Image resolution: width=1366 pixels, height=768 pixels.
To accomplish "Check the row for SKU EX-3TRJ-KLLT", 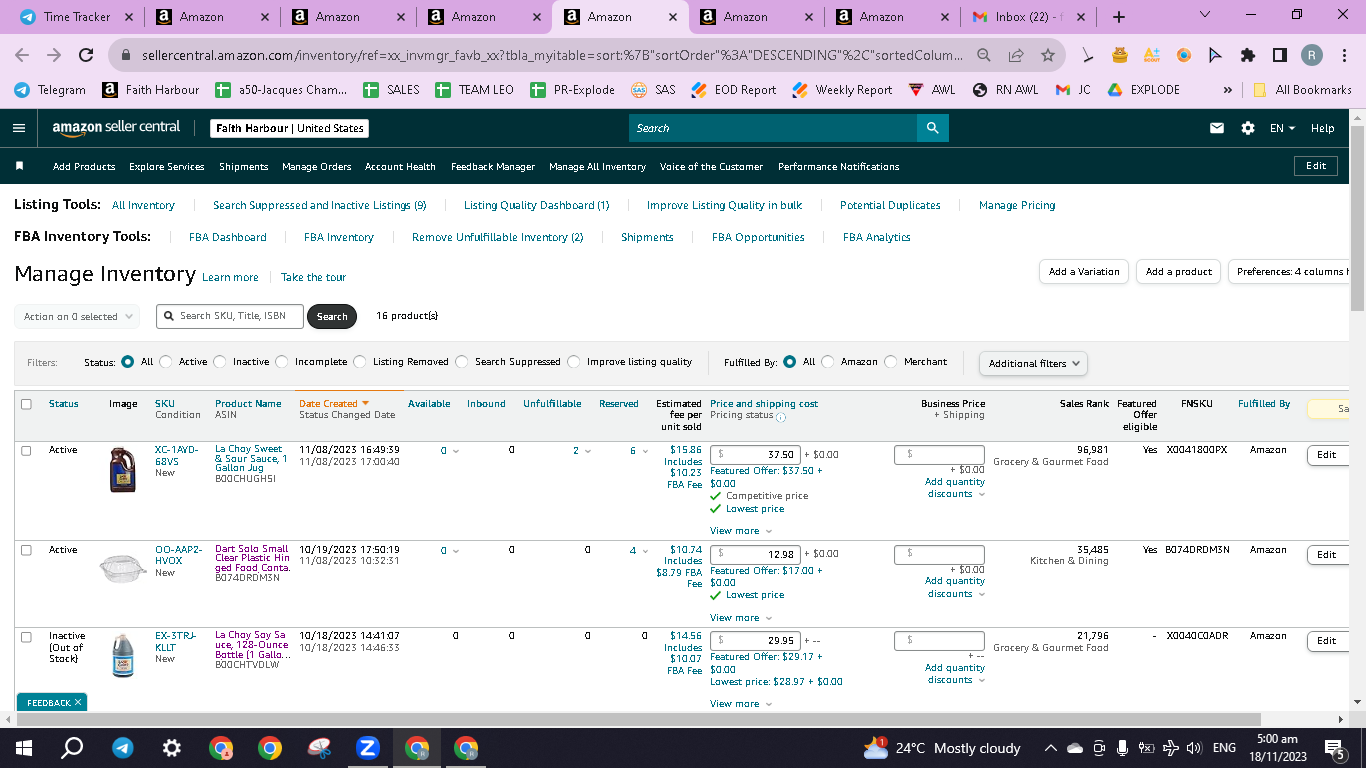I will click(x=26, y=637).
